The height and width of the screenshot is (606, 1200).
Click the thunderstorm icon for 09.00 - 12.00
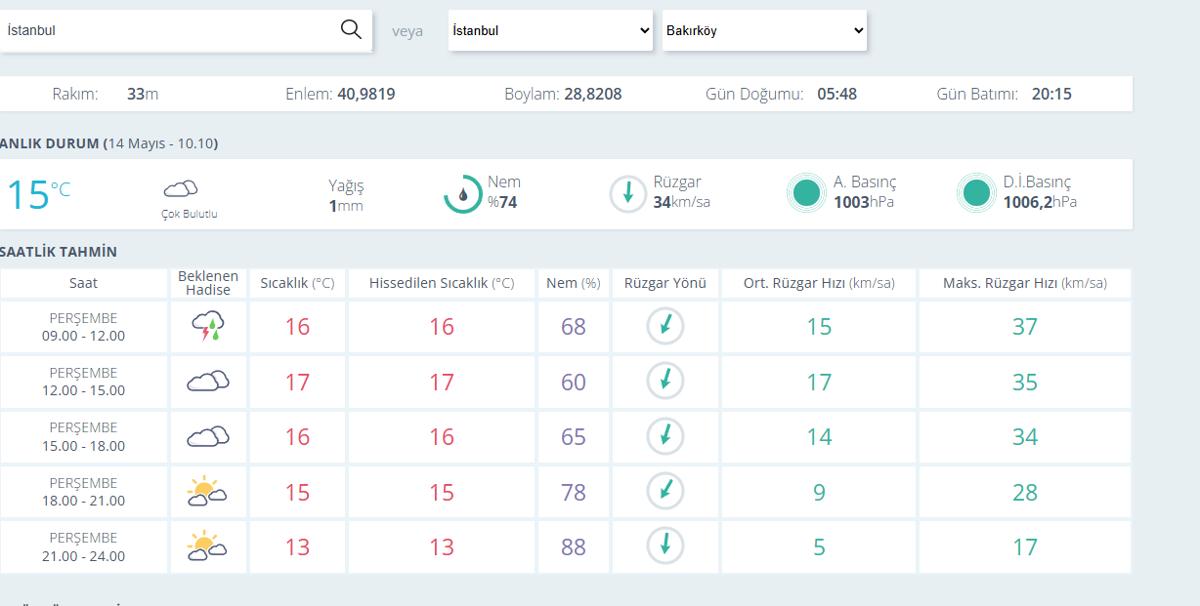(208, 326)
